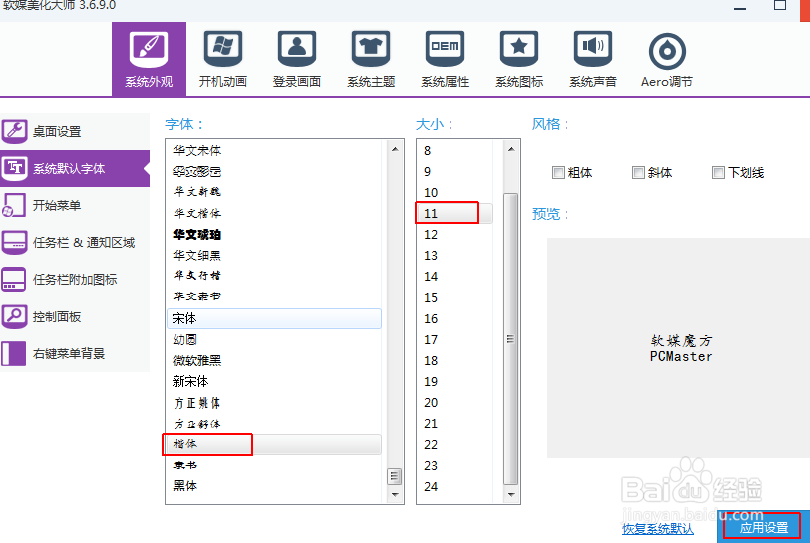The image size is (810, 543).
Task: Open the 系统属性 OEM icon
Action: 445,50
